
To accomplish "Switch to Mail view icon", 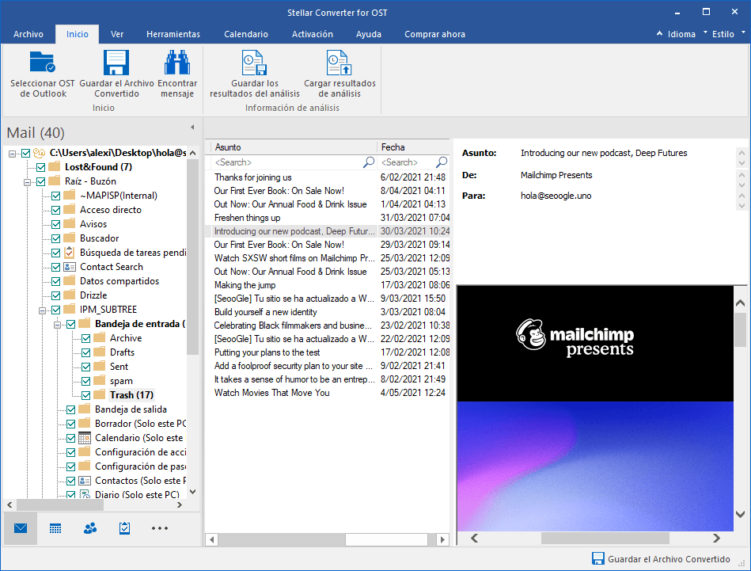I will pos(21,528).
